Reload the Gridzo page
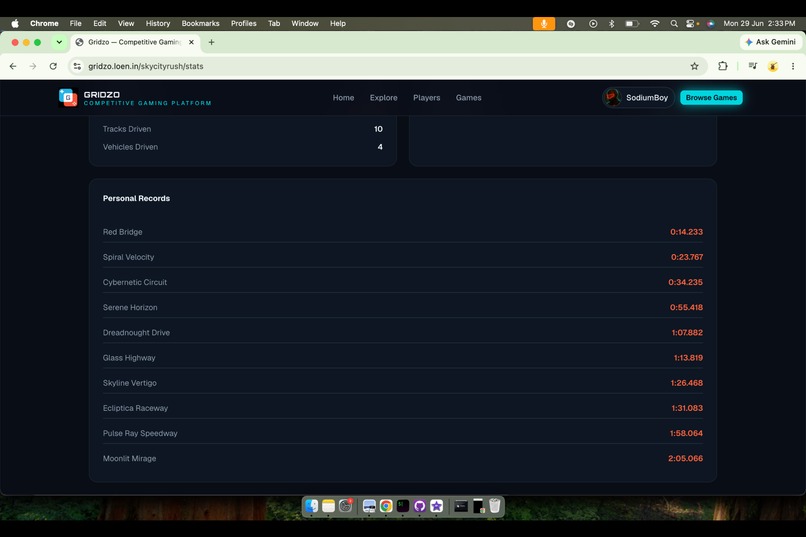Image resolution: width=806 pixels, height=537 pixels. coord(53,66)
